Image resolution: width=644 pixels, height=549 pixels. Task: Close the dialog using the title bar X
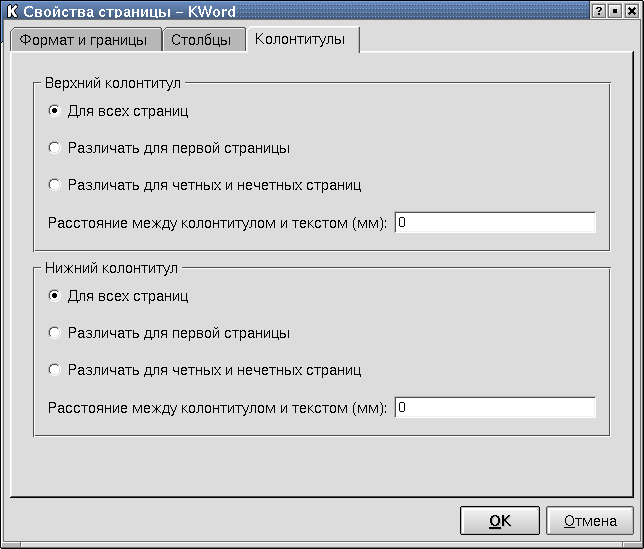[630, 11]
